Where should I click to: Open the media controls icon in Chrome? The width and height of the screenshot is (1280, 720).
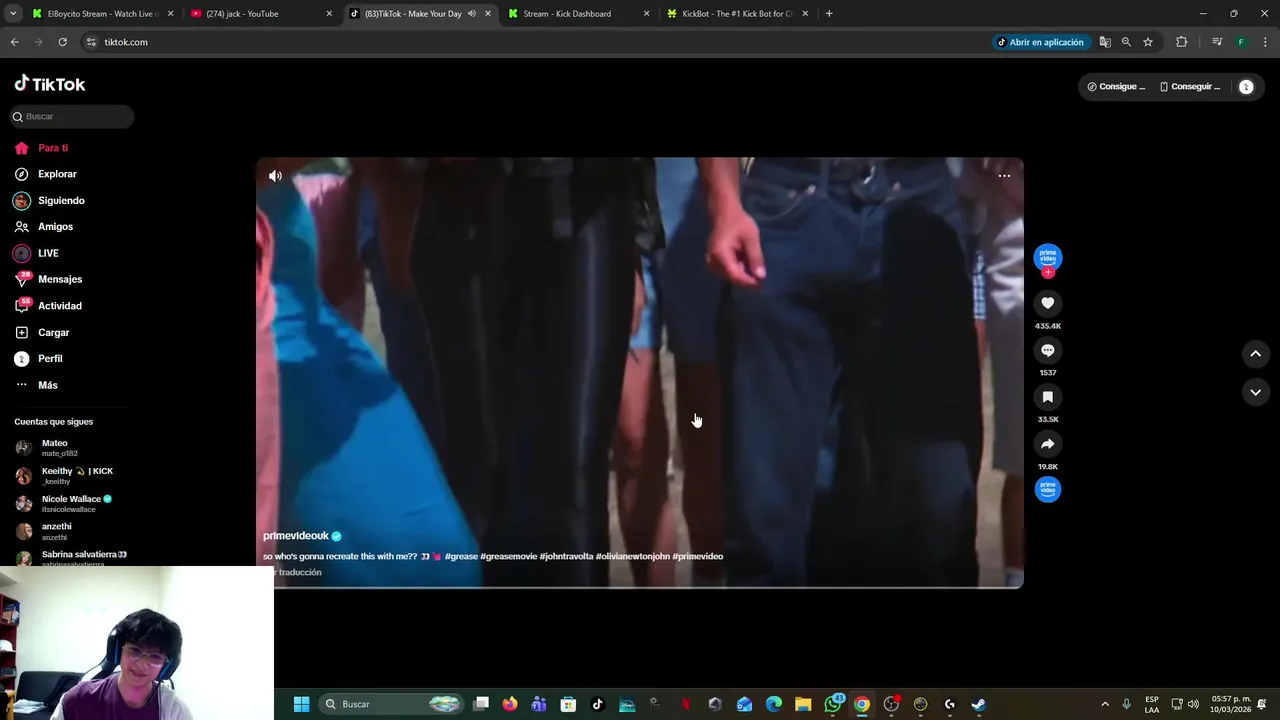click(1217, 42)
